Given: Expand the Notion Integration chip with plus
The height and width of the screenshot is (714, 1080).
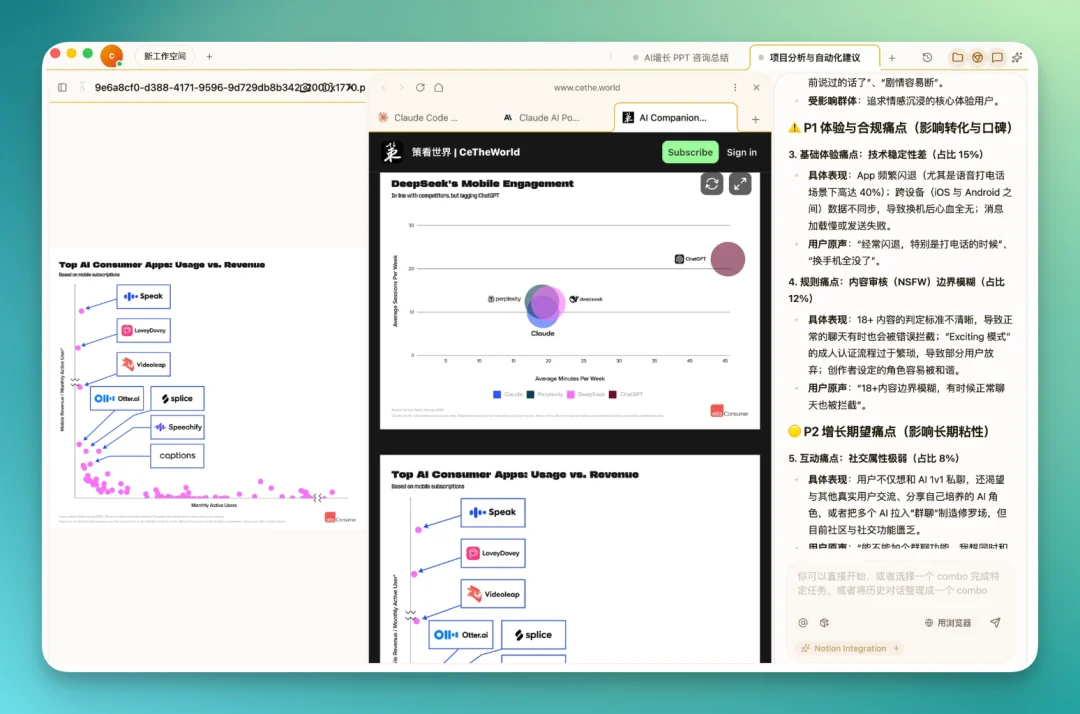Looking at the screenshot, I should [897, 648].
